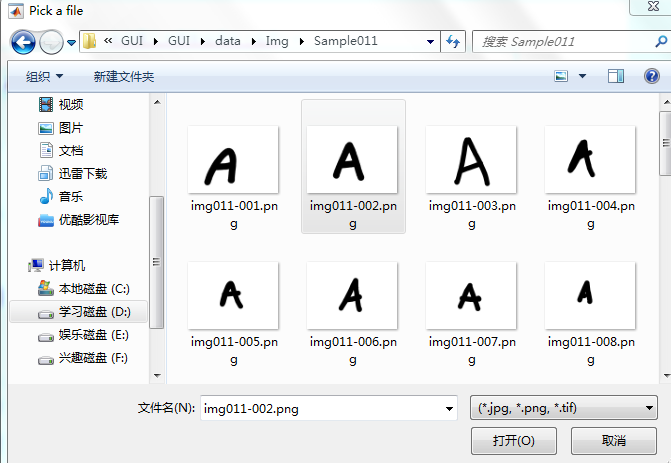Open 本地磁盘 (C:) drive
This screenshot has width=671, height=463.
92,289
